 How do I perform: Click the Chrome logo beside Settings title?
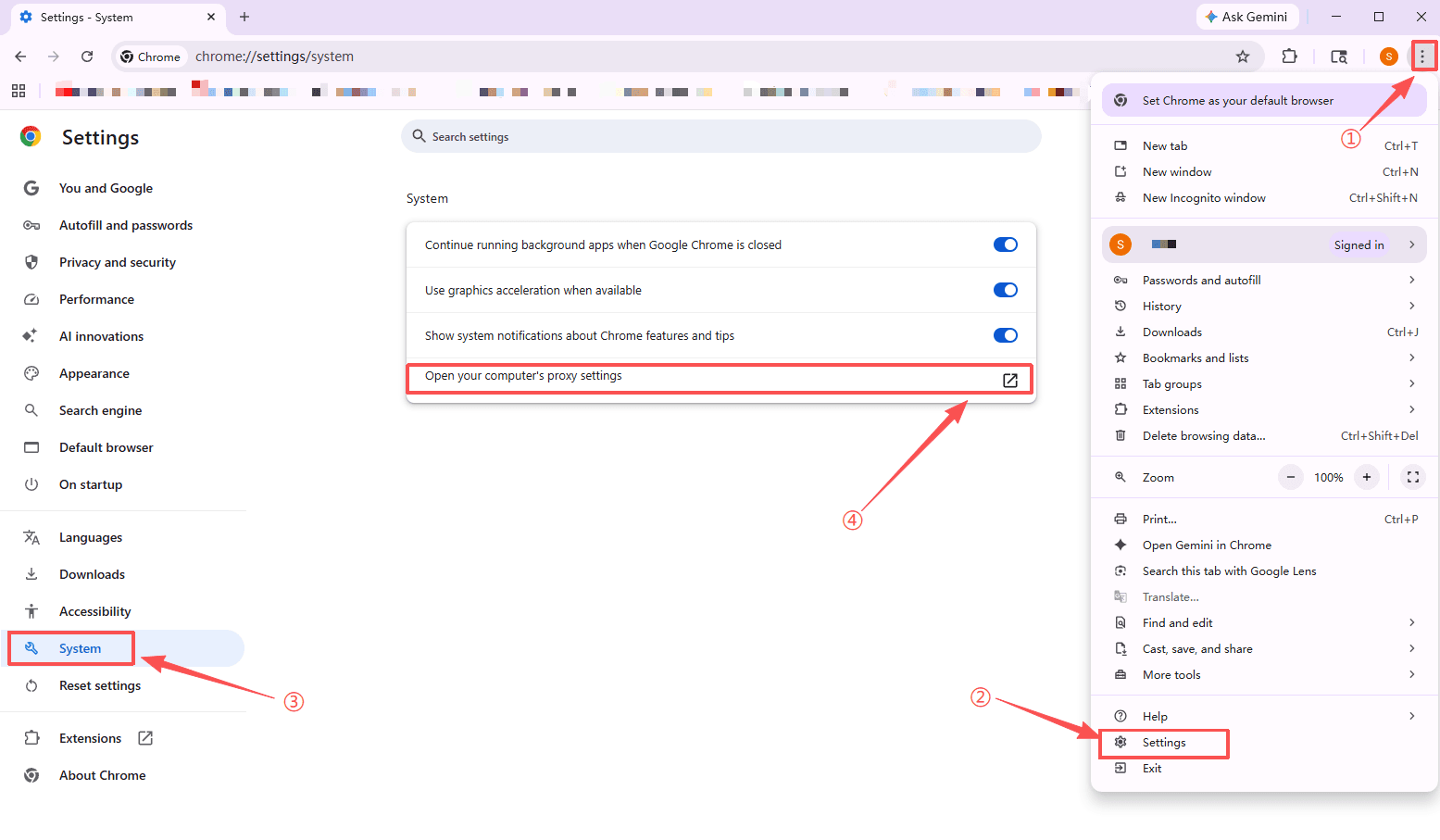pos(31,137)
